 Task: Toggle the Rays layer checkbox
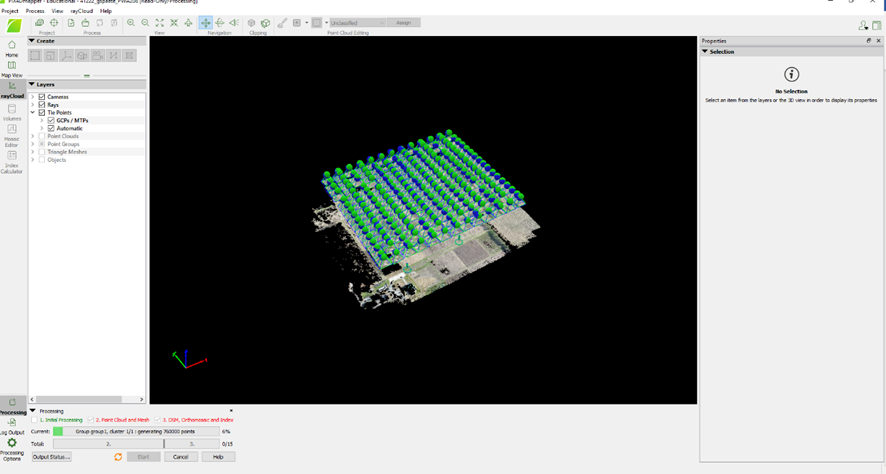coord(42,105)
